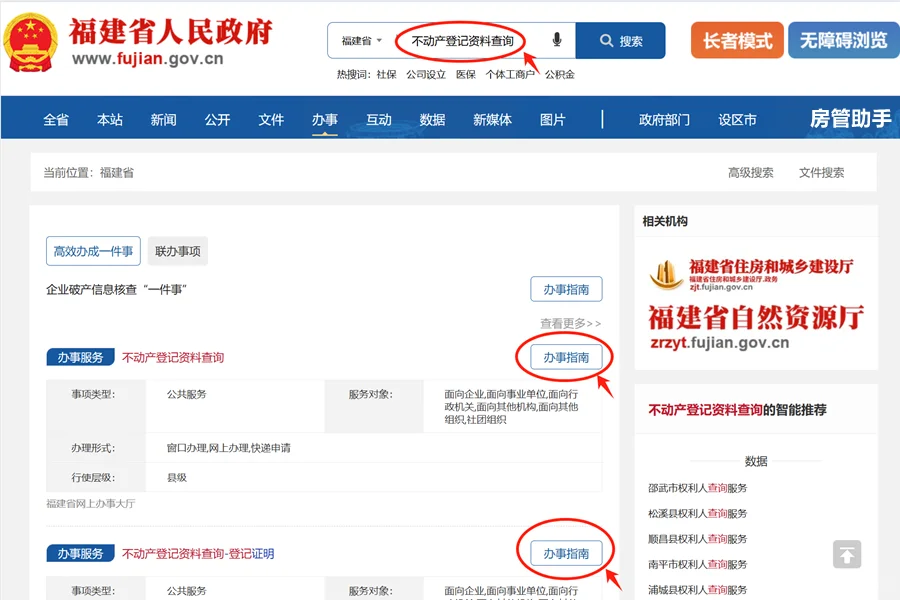
Task: Open 松溪县权利人查询服务
Action: click(697, 513)
